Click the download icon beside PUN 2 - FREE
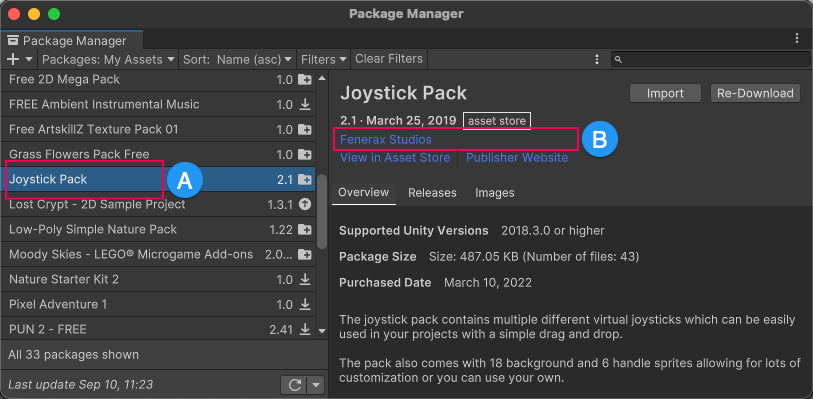 [x=305, y=329]
